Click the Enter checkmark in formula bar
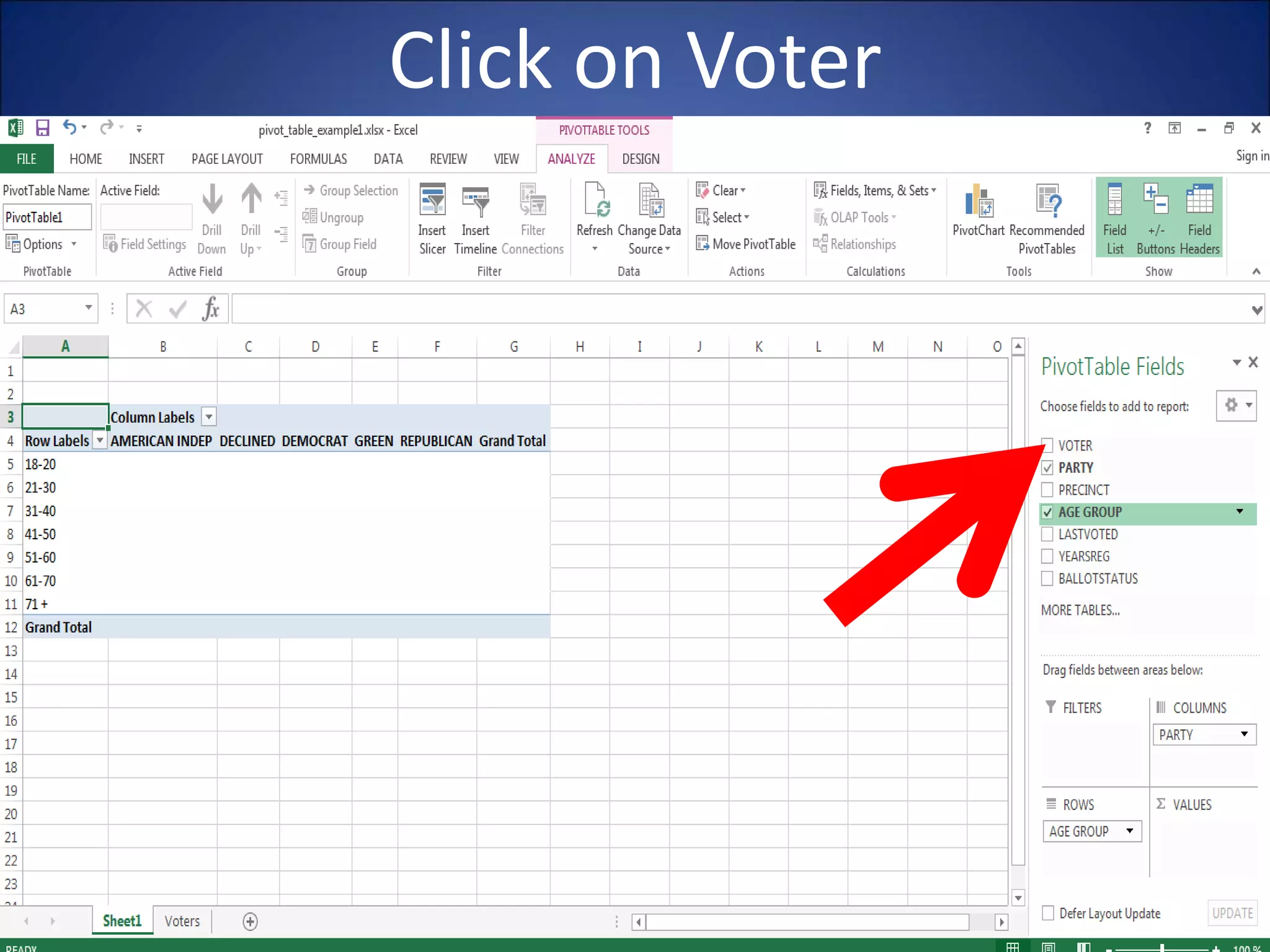This screenshot has height=952, width=1270. 178,308
